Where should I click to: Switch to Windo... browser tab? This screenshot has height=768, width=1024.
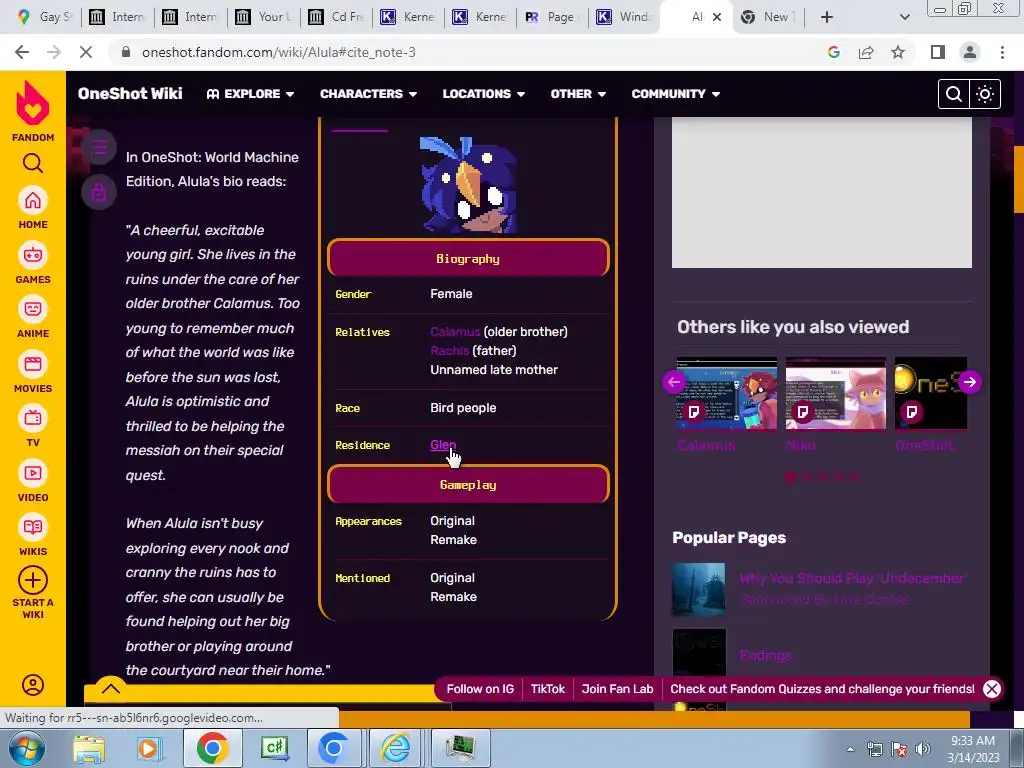click(625, 17)
